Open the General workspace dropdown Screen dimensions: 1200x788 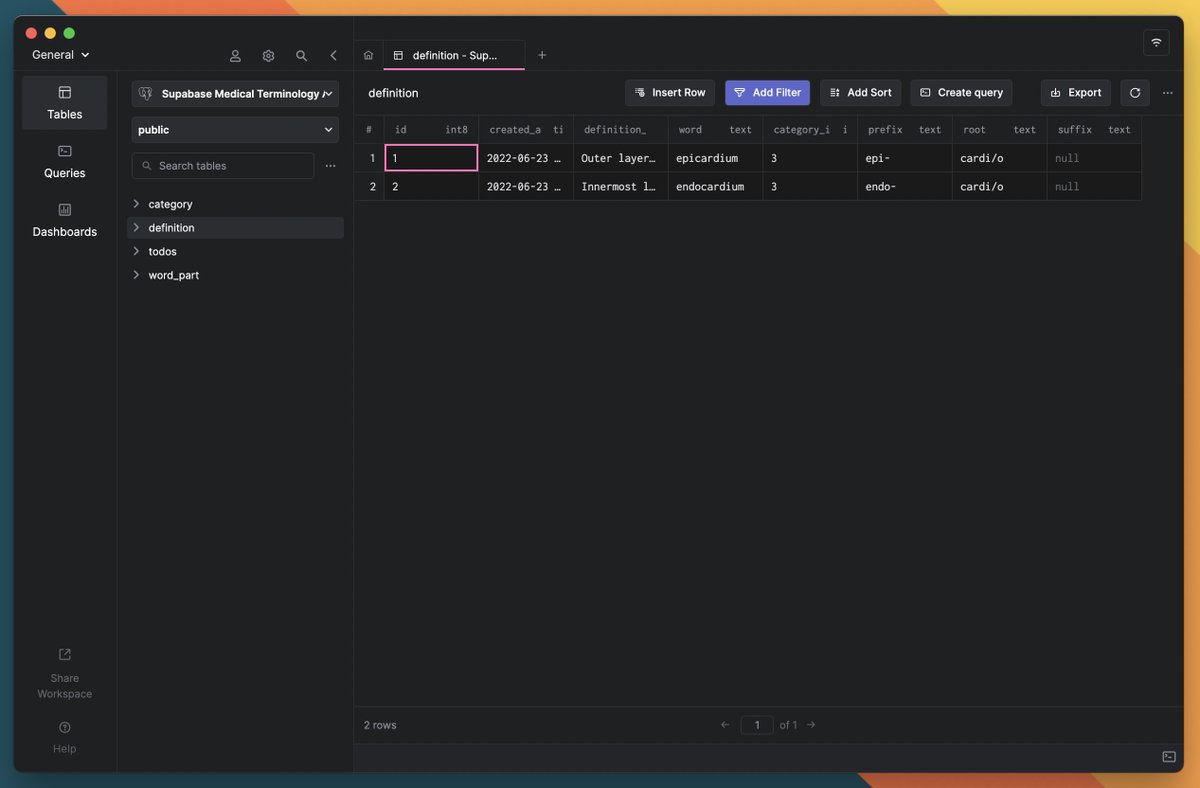(x=61, y=55)
